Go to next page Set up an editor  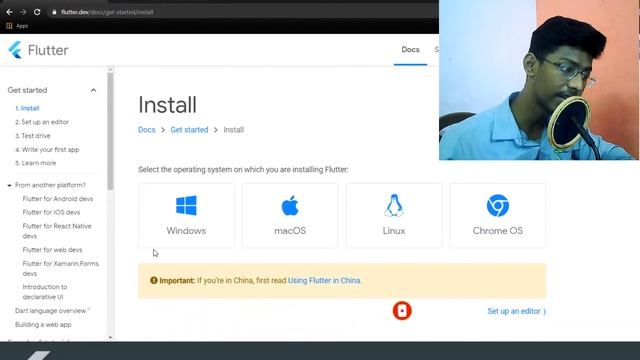(x=516, y=311)
